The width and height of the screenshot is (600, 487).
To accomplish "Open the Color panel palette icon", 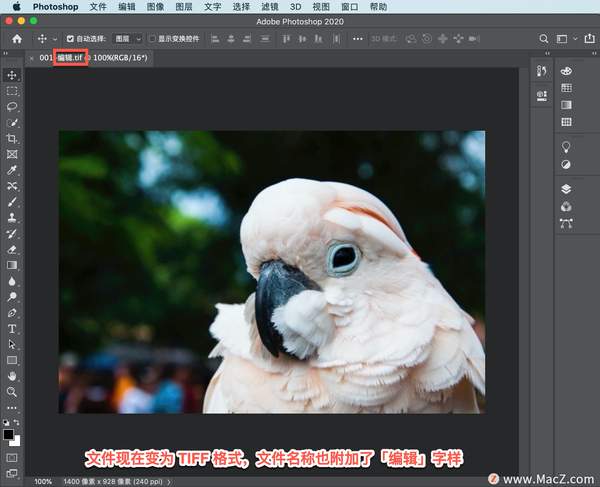I will (x=566, y=72).
